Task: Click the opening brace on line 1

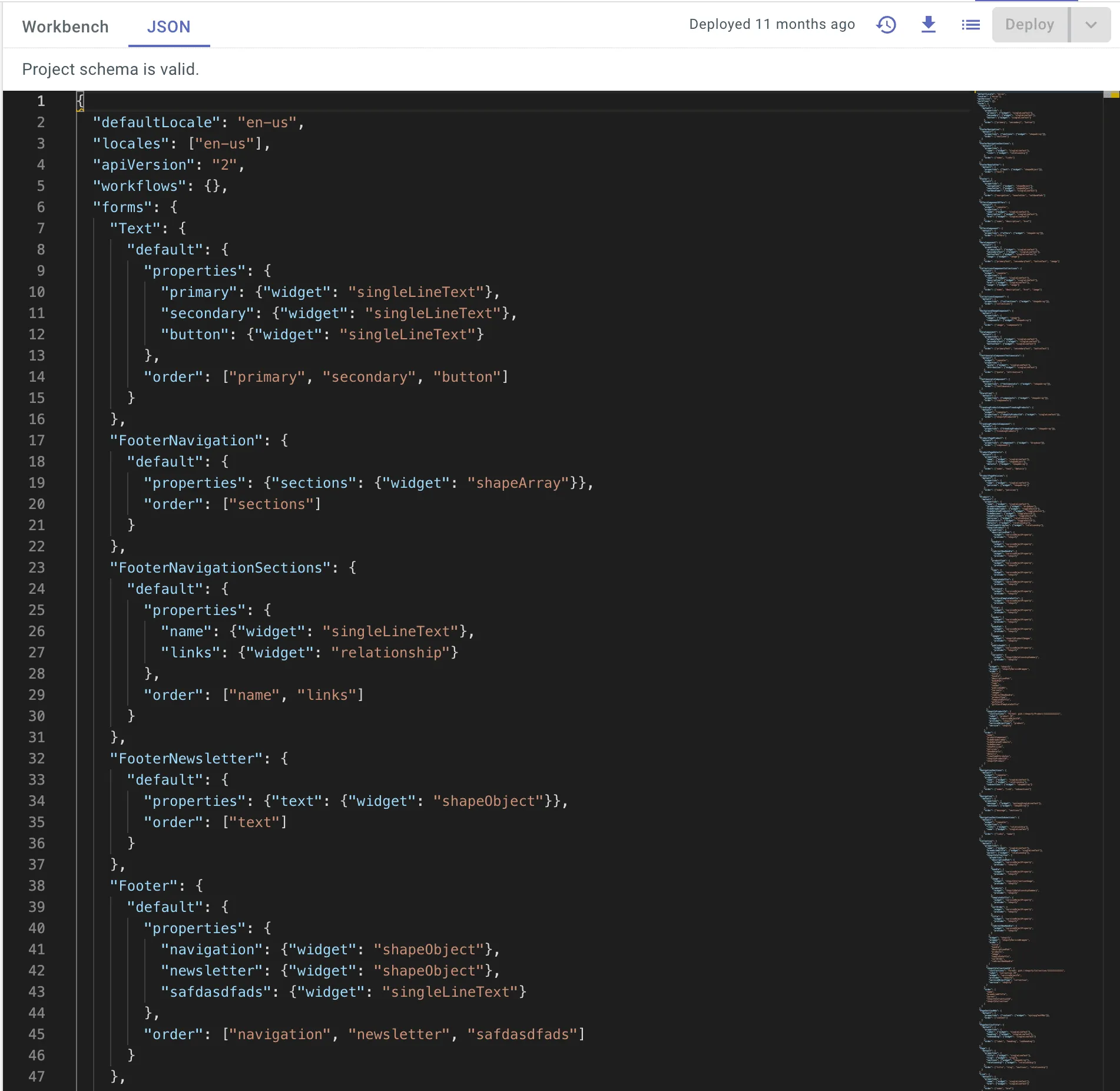Action: coord(81,101)
